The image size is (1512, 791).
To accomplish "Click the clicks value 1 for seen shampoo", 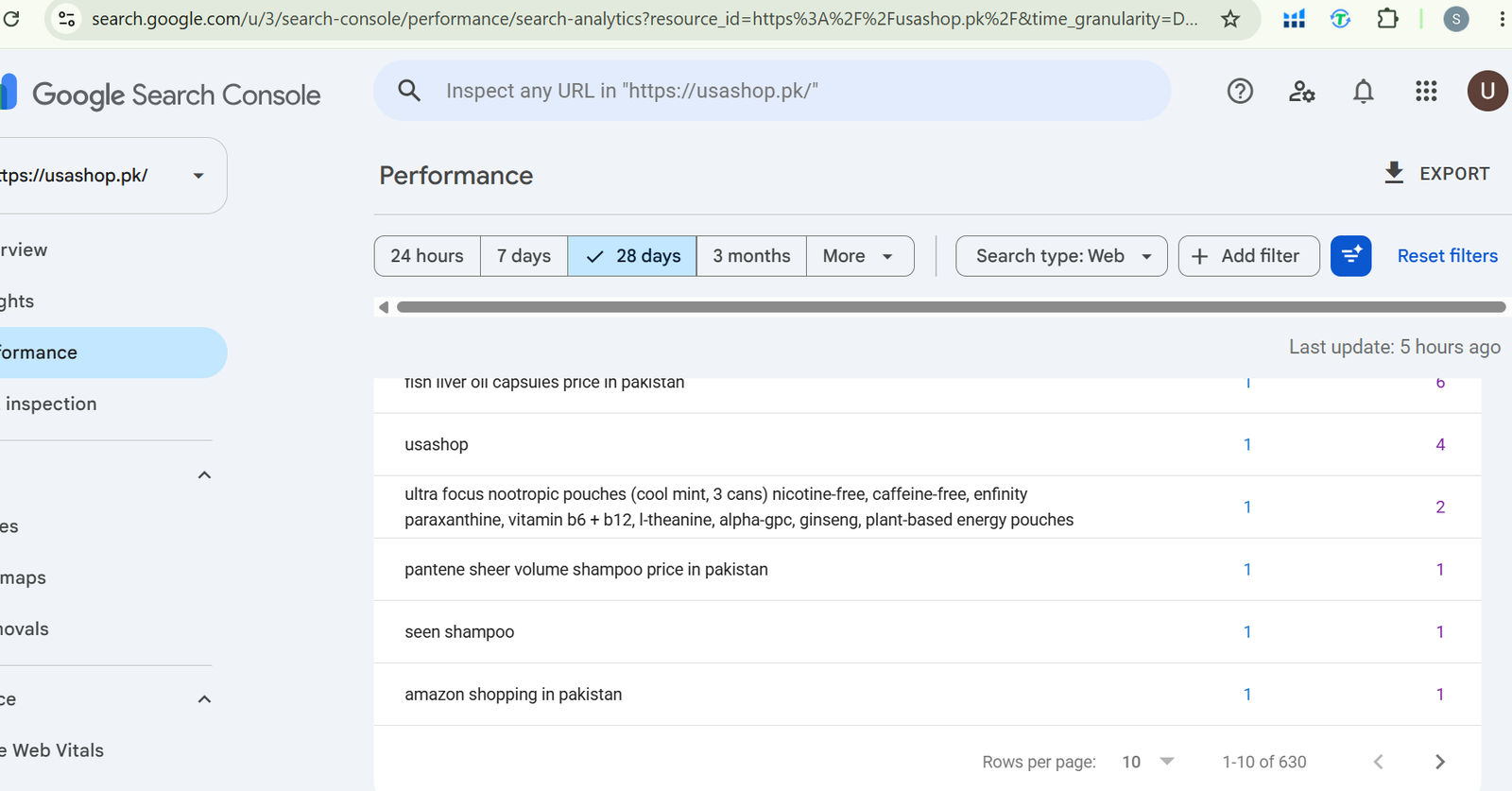I will pos(1247,632).
